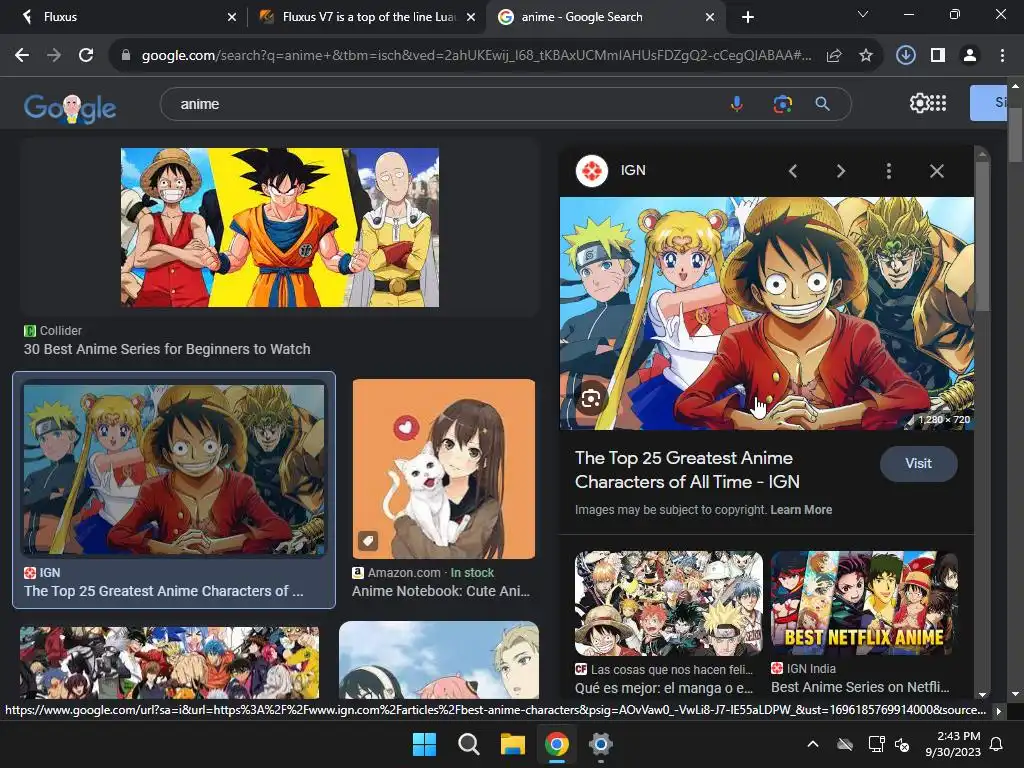Click the Google logo
The height and width of the screenshot is (768, 1024).
pos(70,108)
